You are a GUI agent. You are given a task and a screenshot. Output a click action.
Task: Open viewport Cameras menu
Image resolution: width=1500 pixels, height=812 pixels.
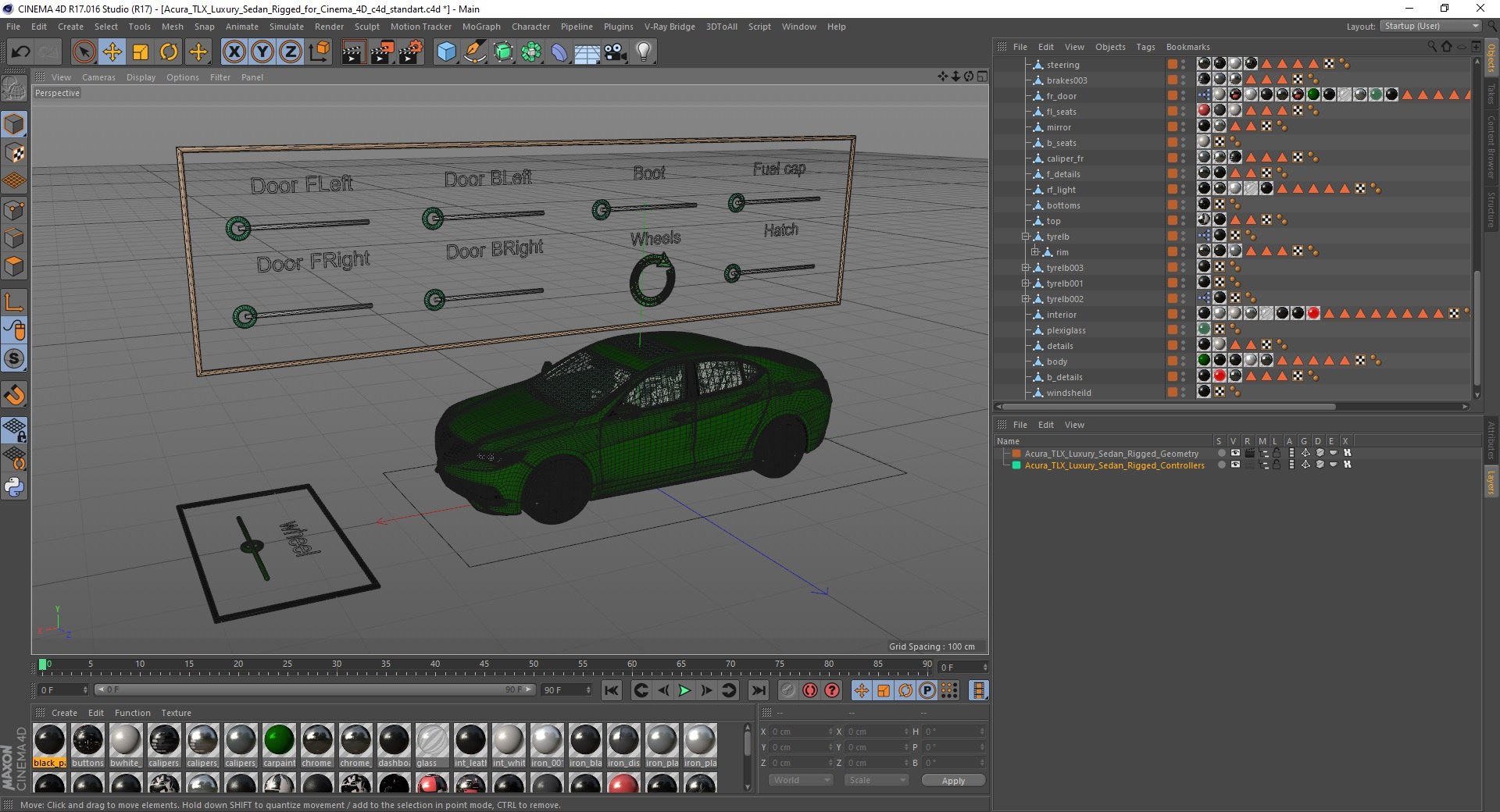(98, 77)
